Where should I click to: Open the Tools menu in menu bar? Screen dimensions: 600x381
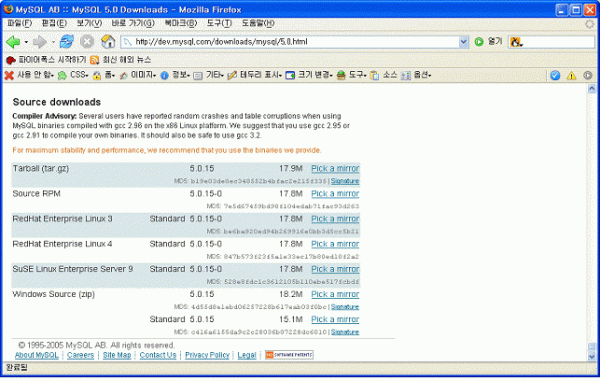[219, 23]
